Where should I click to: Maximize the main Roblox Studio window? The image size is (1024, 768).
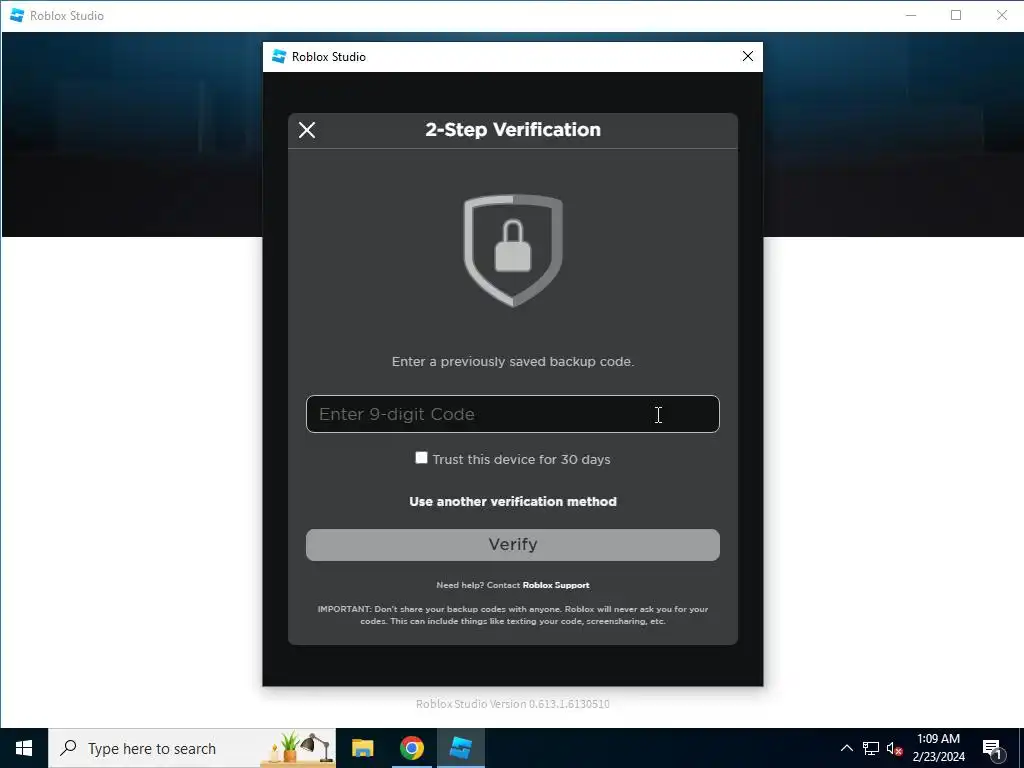tap(956, 15)
